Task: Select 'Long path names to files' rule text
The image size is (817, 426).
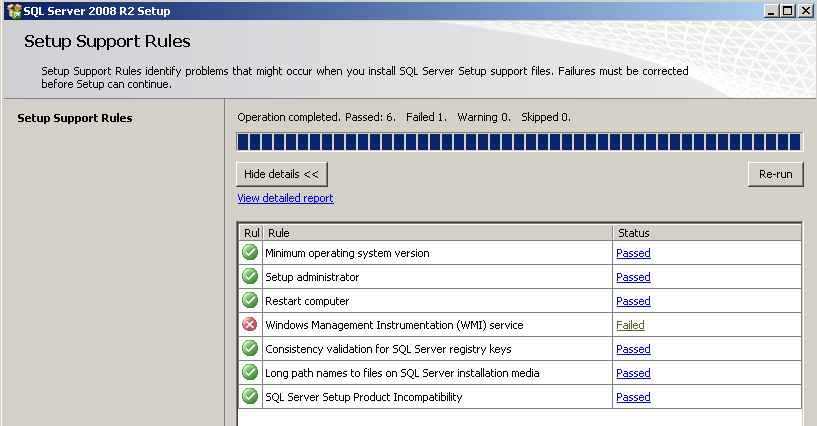Action: pyautogui.click(x=402, y=373)
